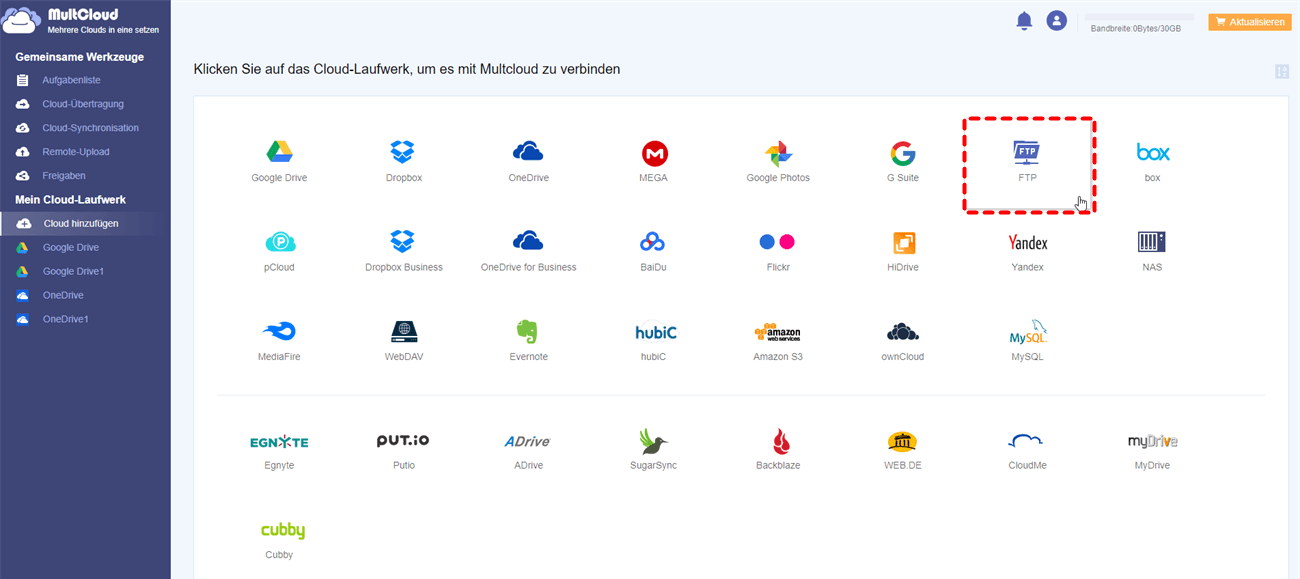The width and height of the screenshot is (1300, 579).
Task: Add Egnyte cloud drive
Action: pyautogui.click(x=279, y=442)
